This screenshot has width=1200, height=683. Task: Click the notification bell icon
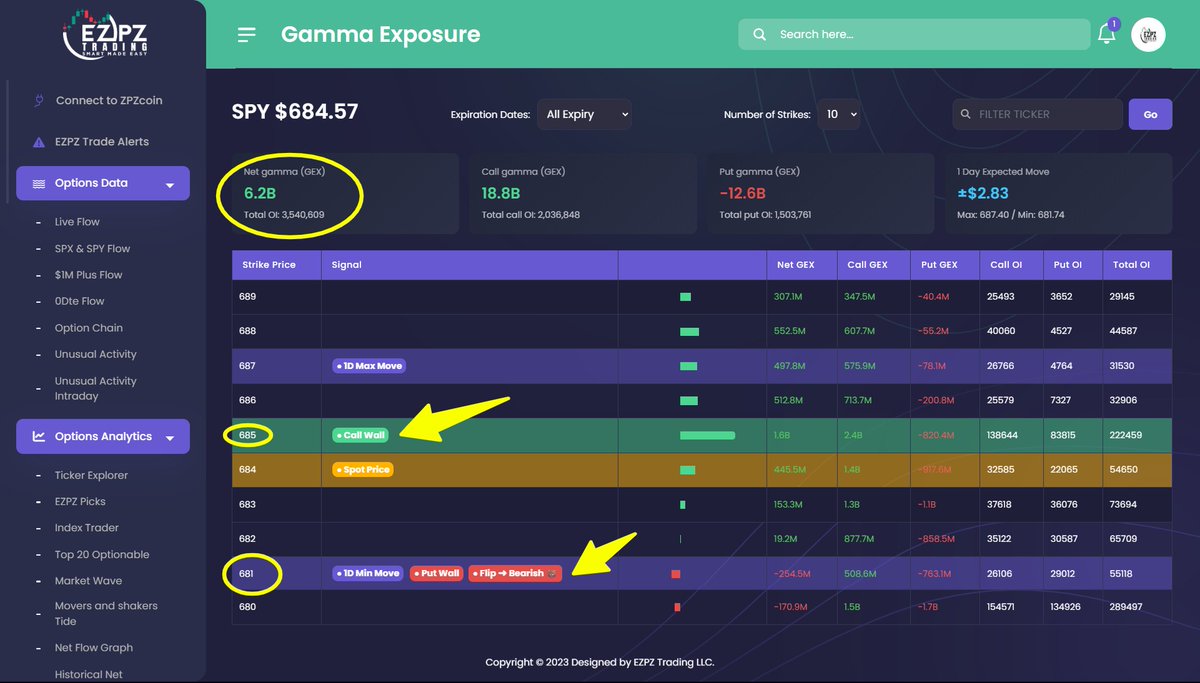[x=1106, y=33]
